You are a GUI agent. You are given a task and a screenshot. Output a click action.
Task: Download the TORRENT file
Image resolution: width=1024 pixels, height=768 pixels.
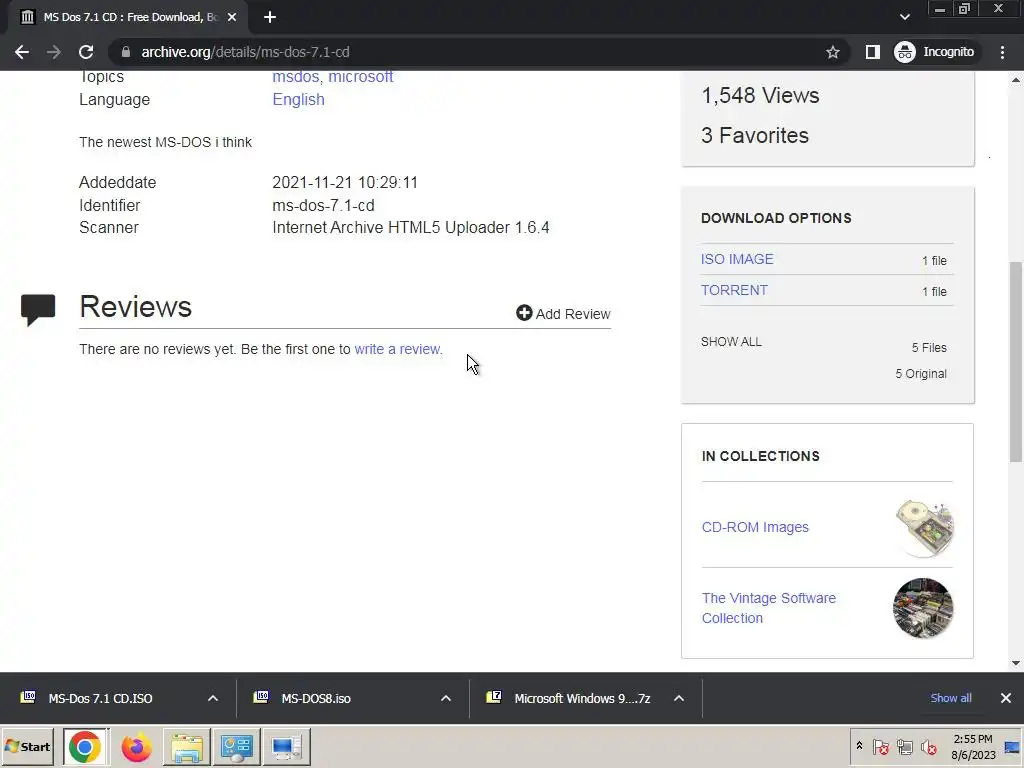734,291
